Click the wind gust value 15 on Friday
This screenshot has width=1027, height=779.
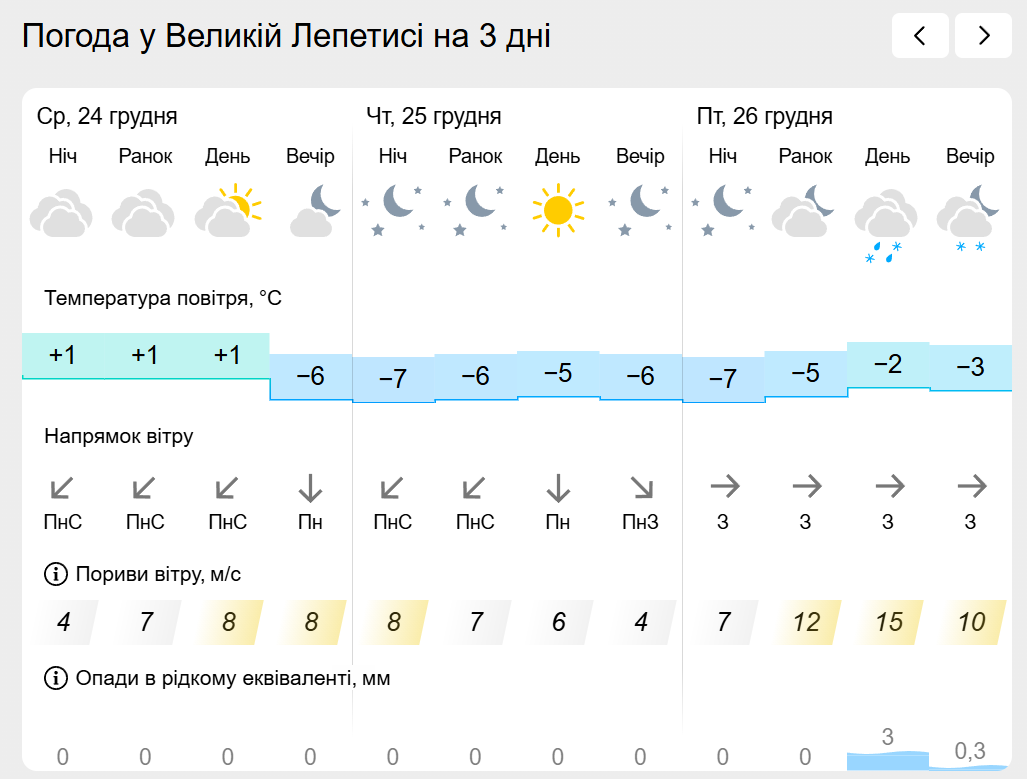point(889,623)
